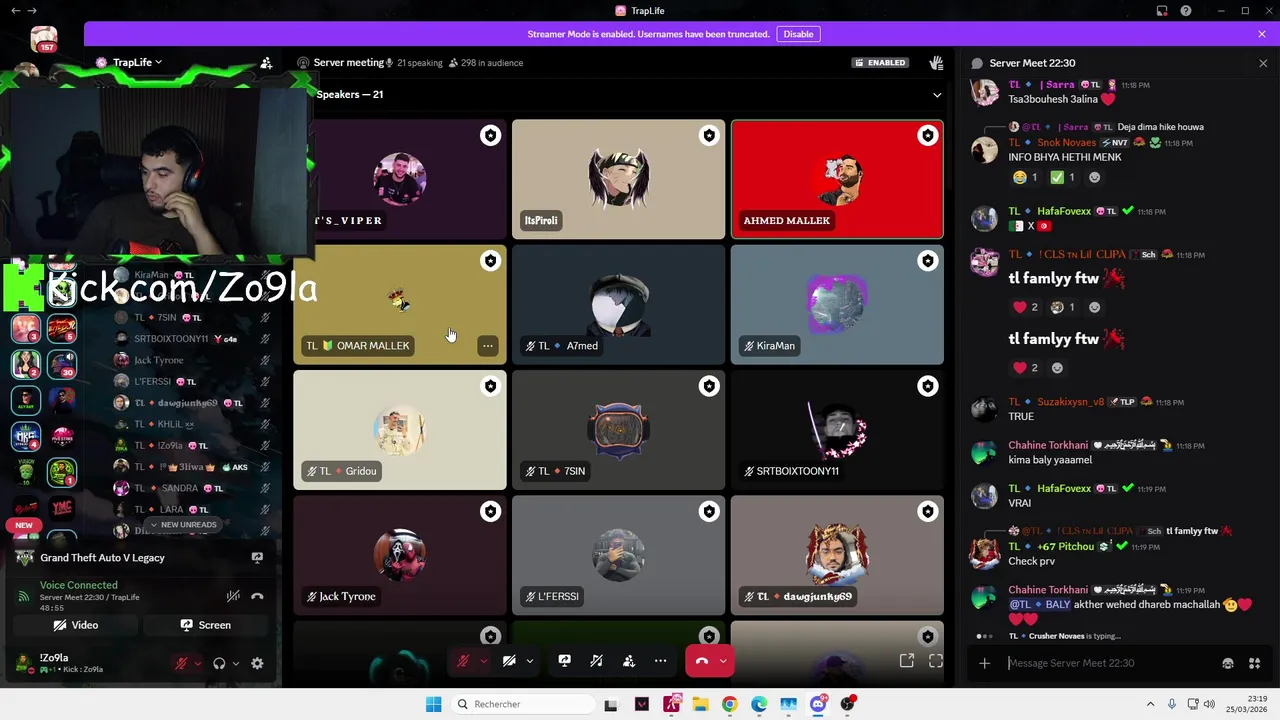Screen dimensions: 1280x720
Task: Open the Discord help question-mark icon
Action: click(1186, 11)
